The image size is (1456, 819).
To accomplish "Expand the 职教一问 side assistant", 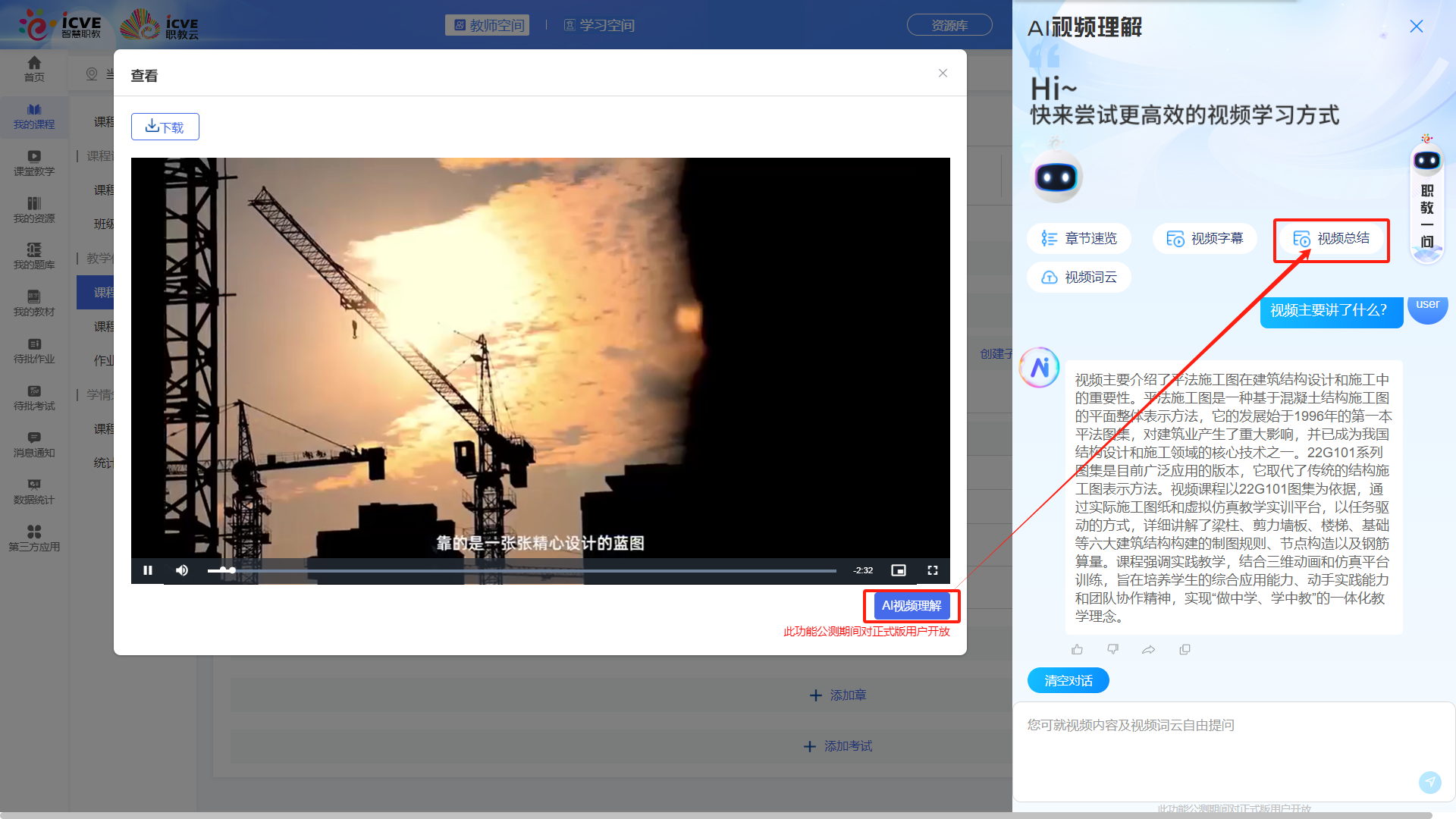I will point(1426,201).
